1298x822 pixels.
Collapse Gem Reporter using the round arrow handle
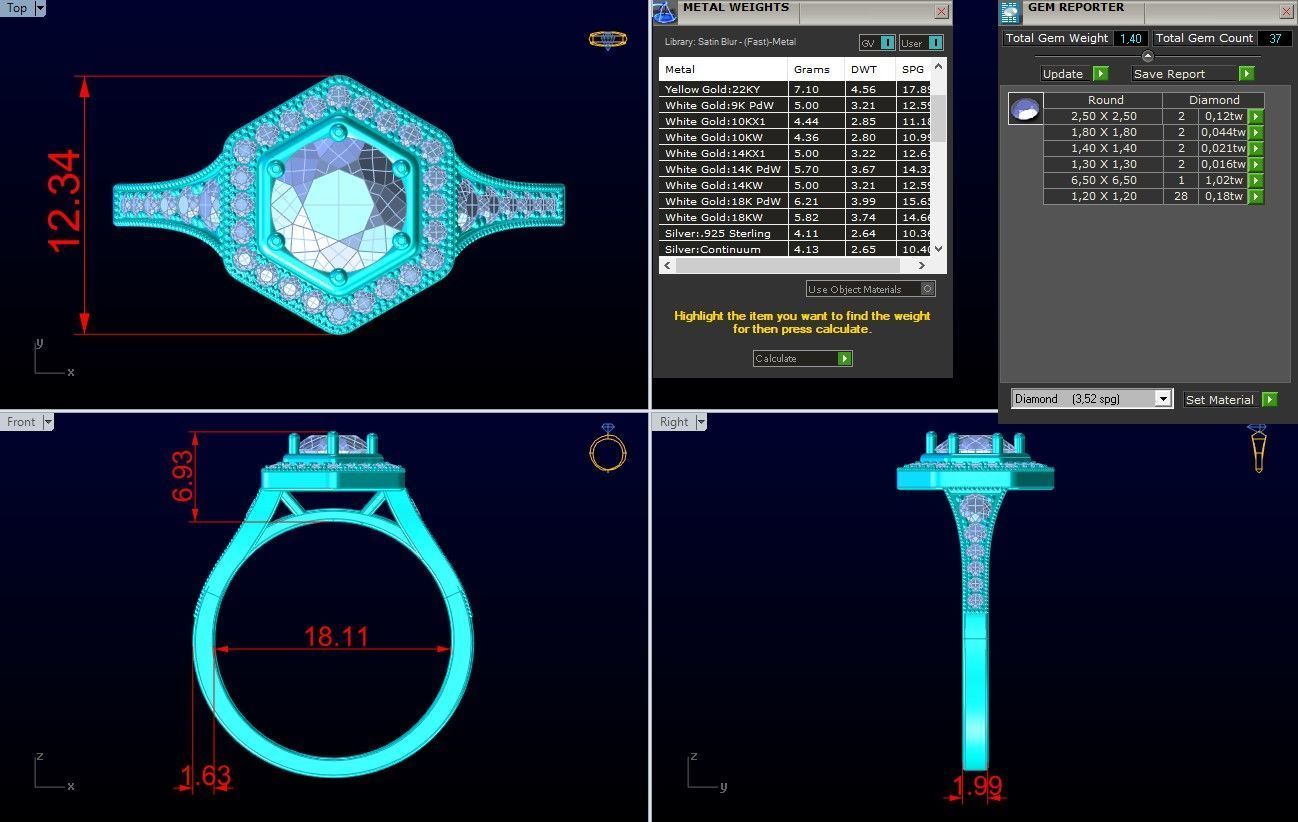(1148, 56)
